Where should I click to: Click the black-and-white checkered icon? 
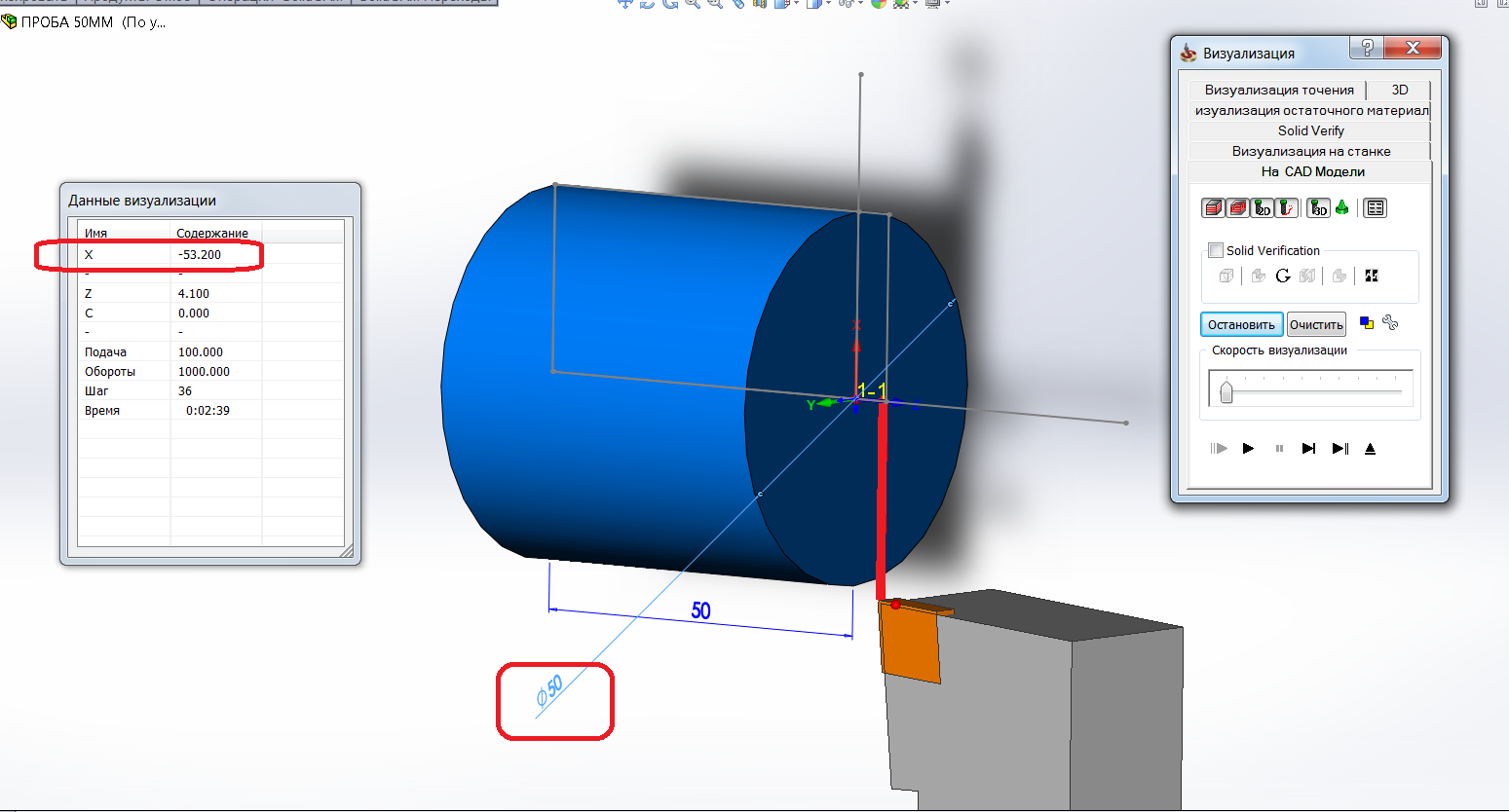click(1372, 276)
